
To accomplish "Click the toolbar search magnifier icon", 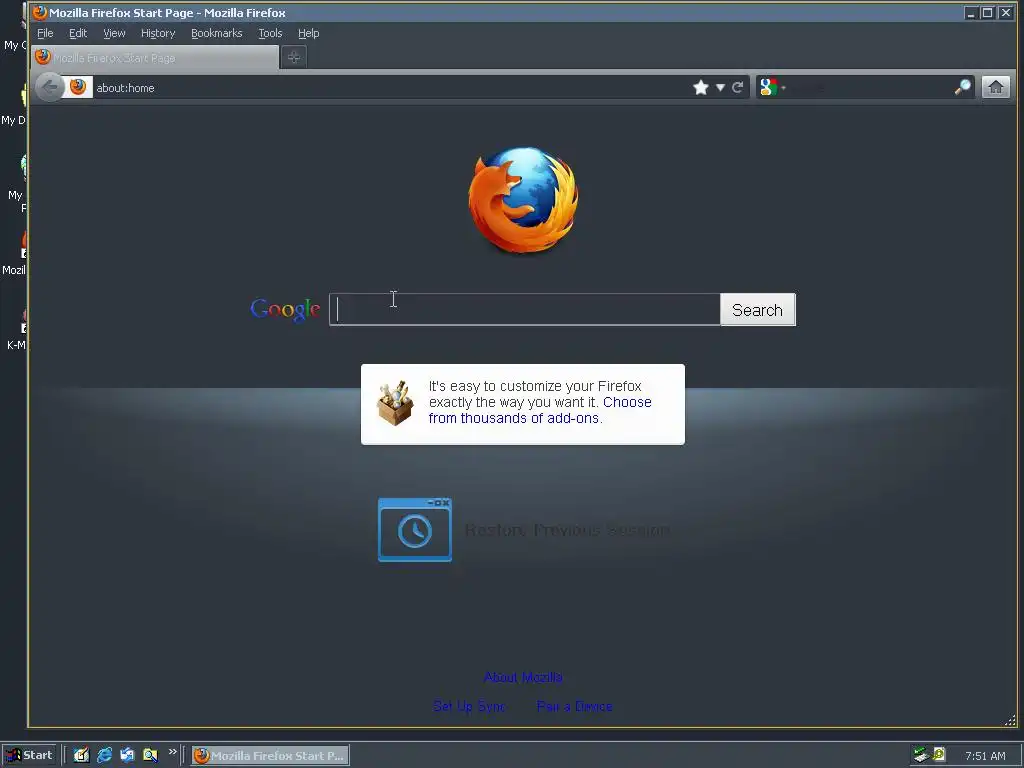I will tap(963, 88).
